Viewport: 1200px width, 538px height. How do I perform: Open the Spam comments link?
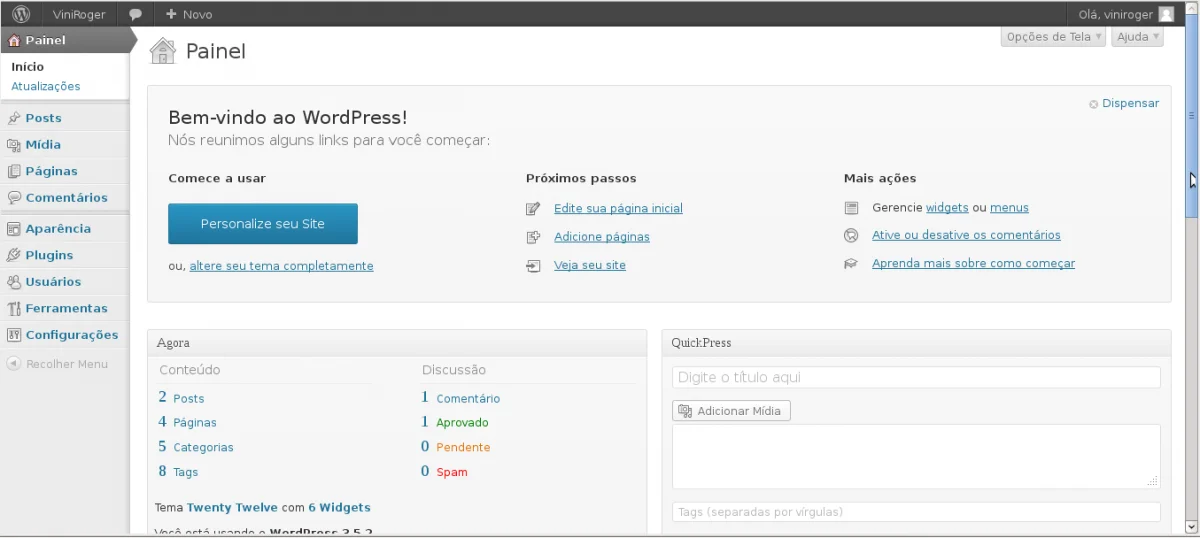click(x=452, y=472)
